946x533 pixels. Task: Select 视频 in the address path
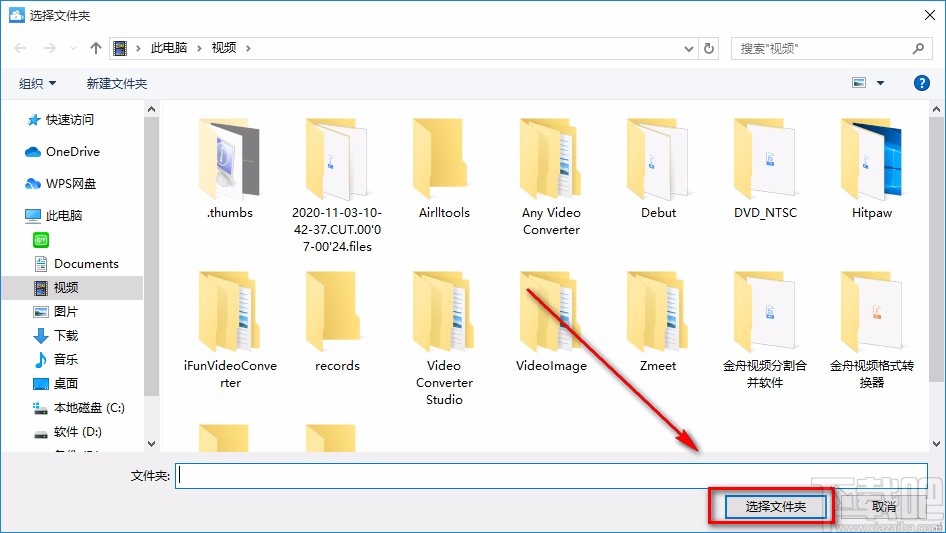pos(224,48)
